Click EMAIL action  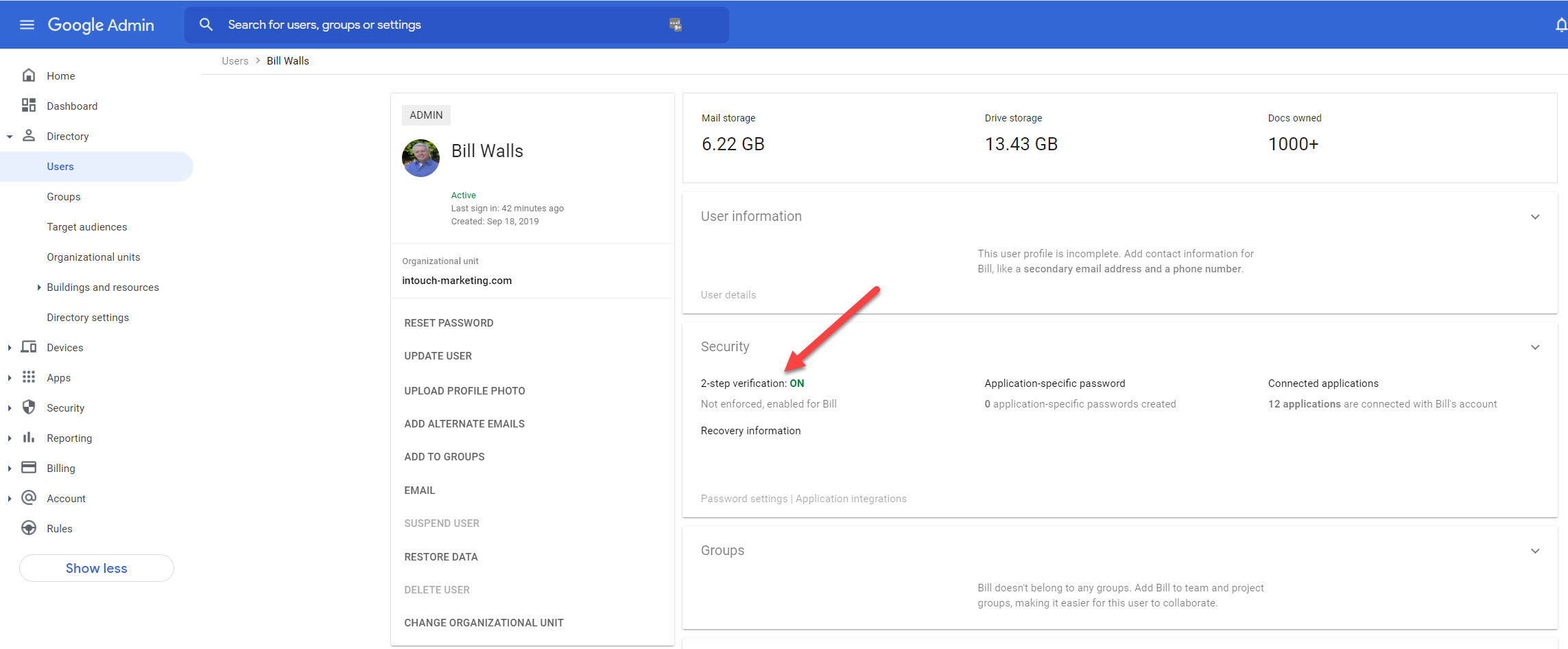coord(420,491)
